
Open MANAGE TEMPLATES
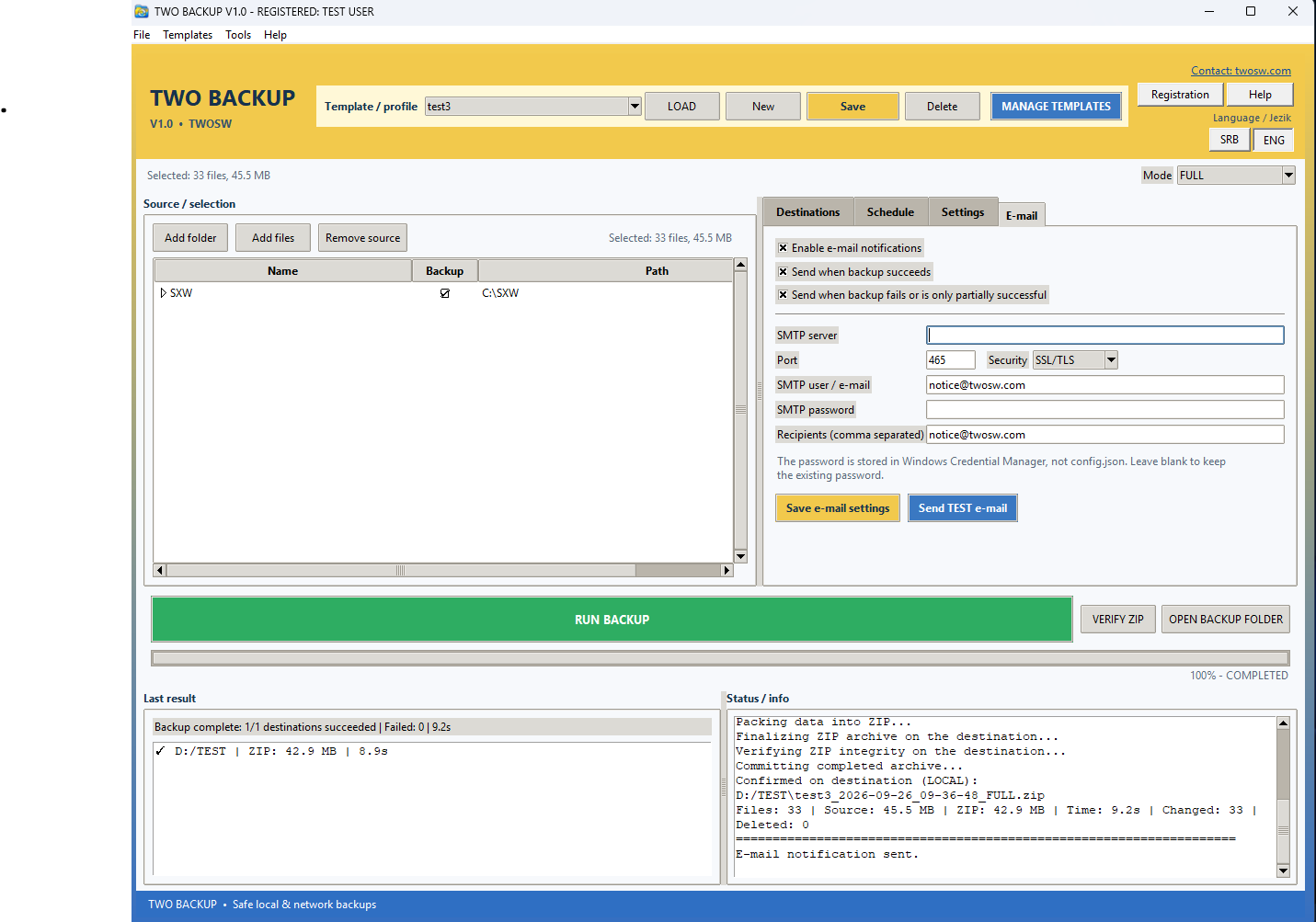coord(1056,107)
